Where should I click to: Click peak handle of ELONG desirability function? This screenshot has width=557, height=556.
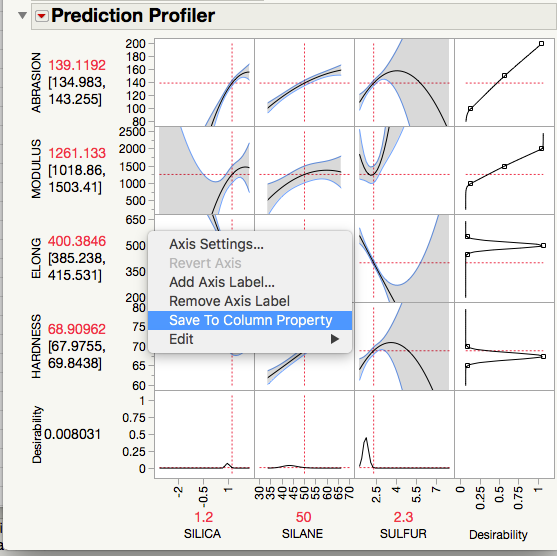click(x=543, y=245)
